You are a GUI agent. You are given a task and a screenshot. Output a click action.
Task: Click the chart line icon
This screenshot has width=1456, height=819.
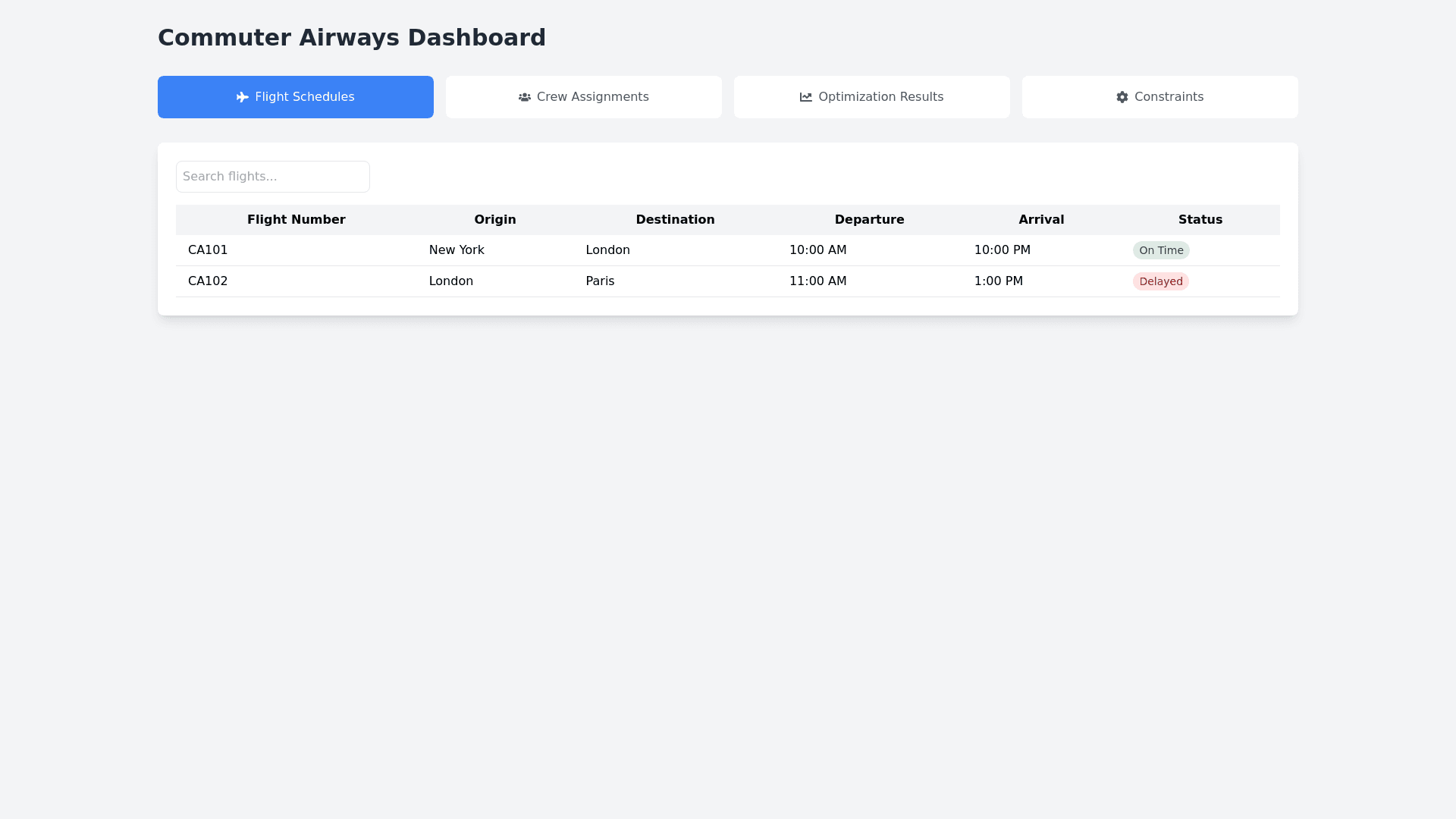[x=806, y=97]
